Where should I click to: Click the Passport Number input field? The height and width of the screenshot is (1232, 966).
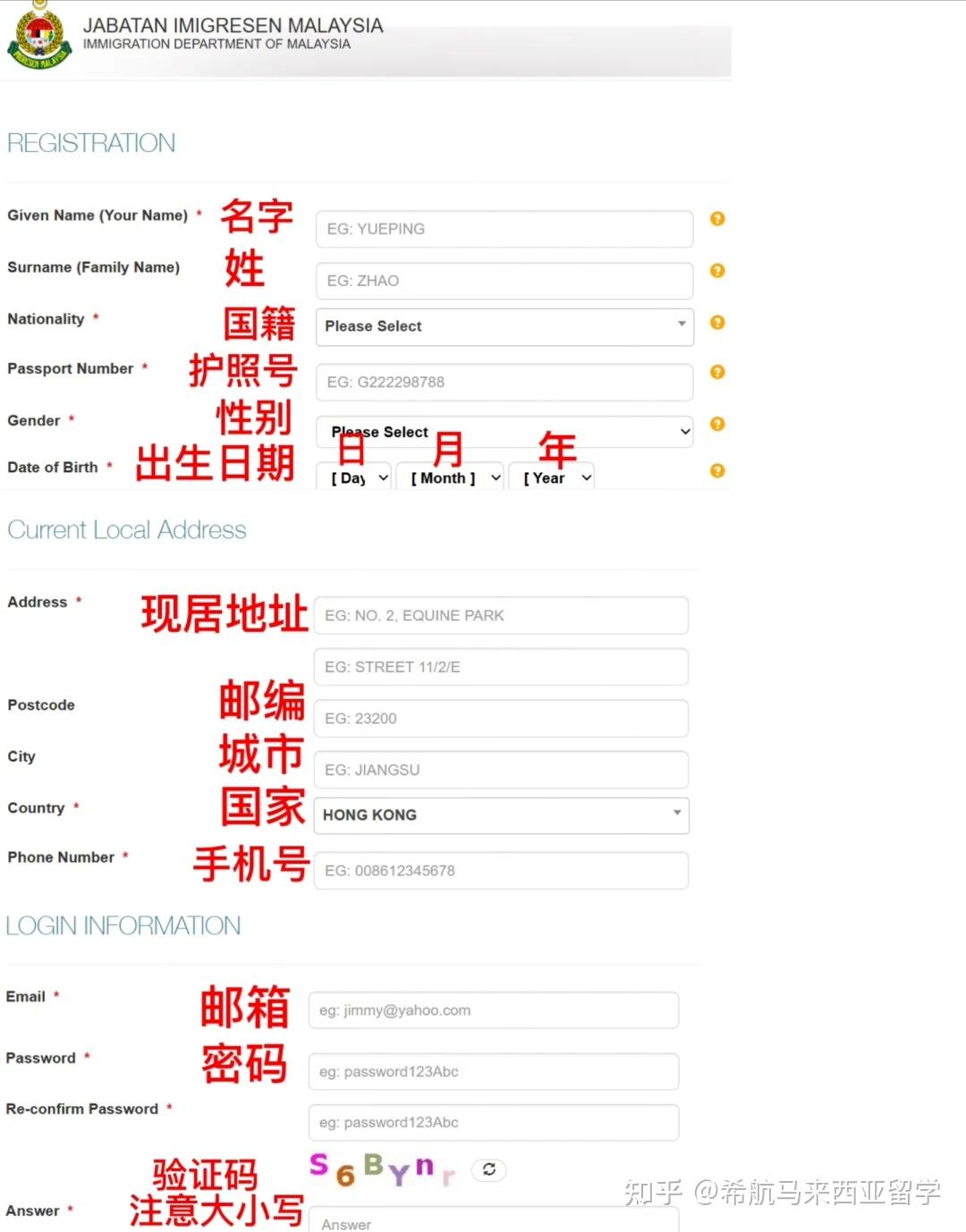504,382
